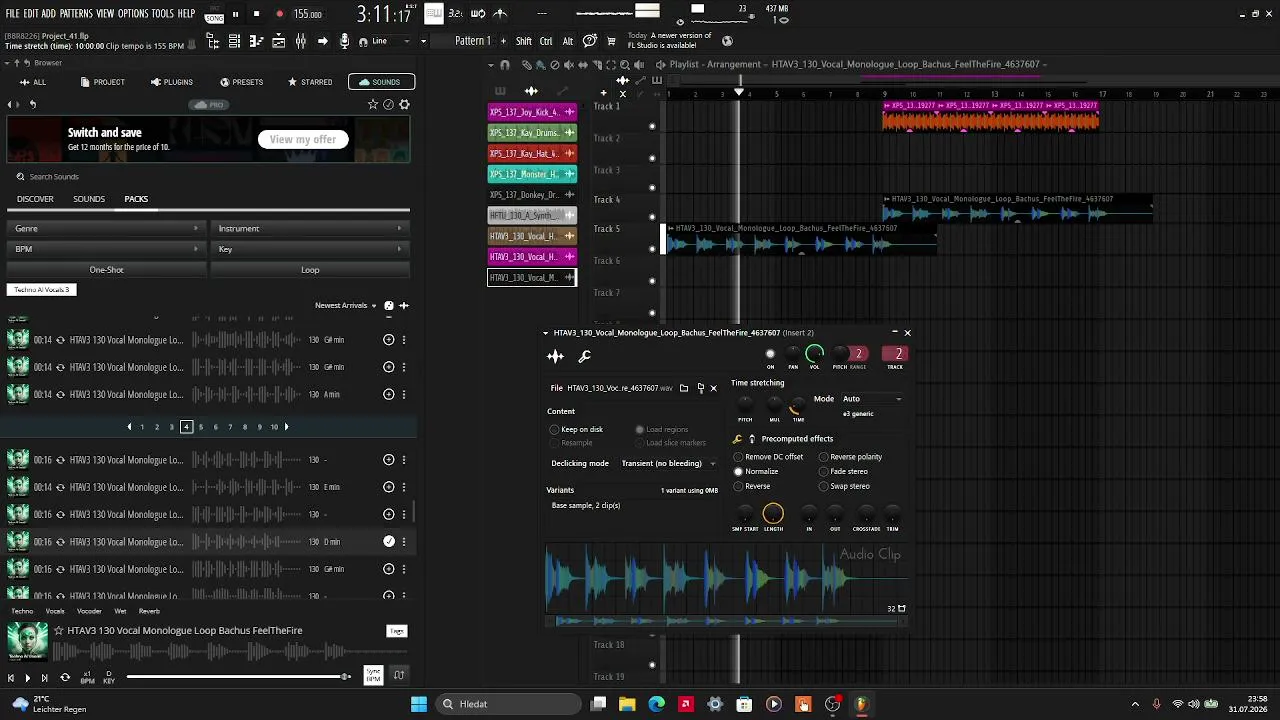Viewport: 1280px width, 720px height.
Task: Click the star favorites icon in browser header
Action: (373, 104)
